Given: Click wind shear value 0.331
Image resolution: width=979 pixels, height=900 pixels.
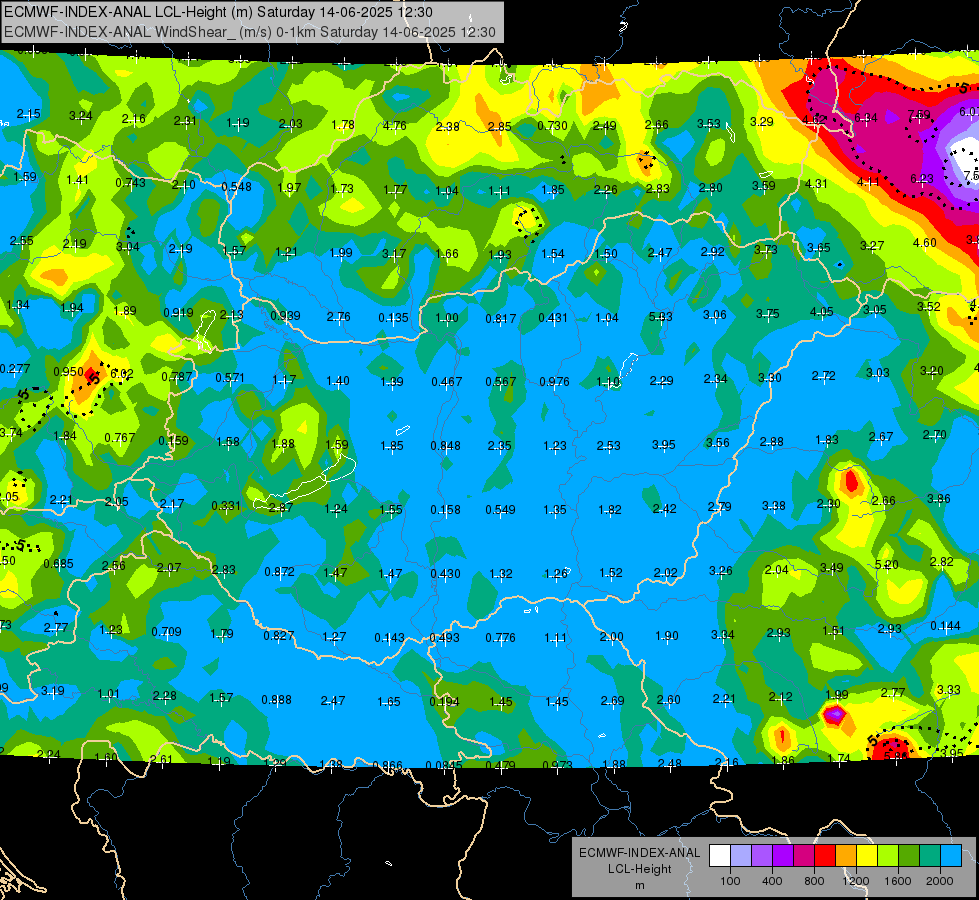Looking at the screenshot, I should coord(226,505).
